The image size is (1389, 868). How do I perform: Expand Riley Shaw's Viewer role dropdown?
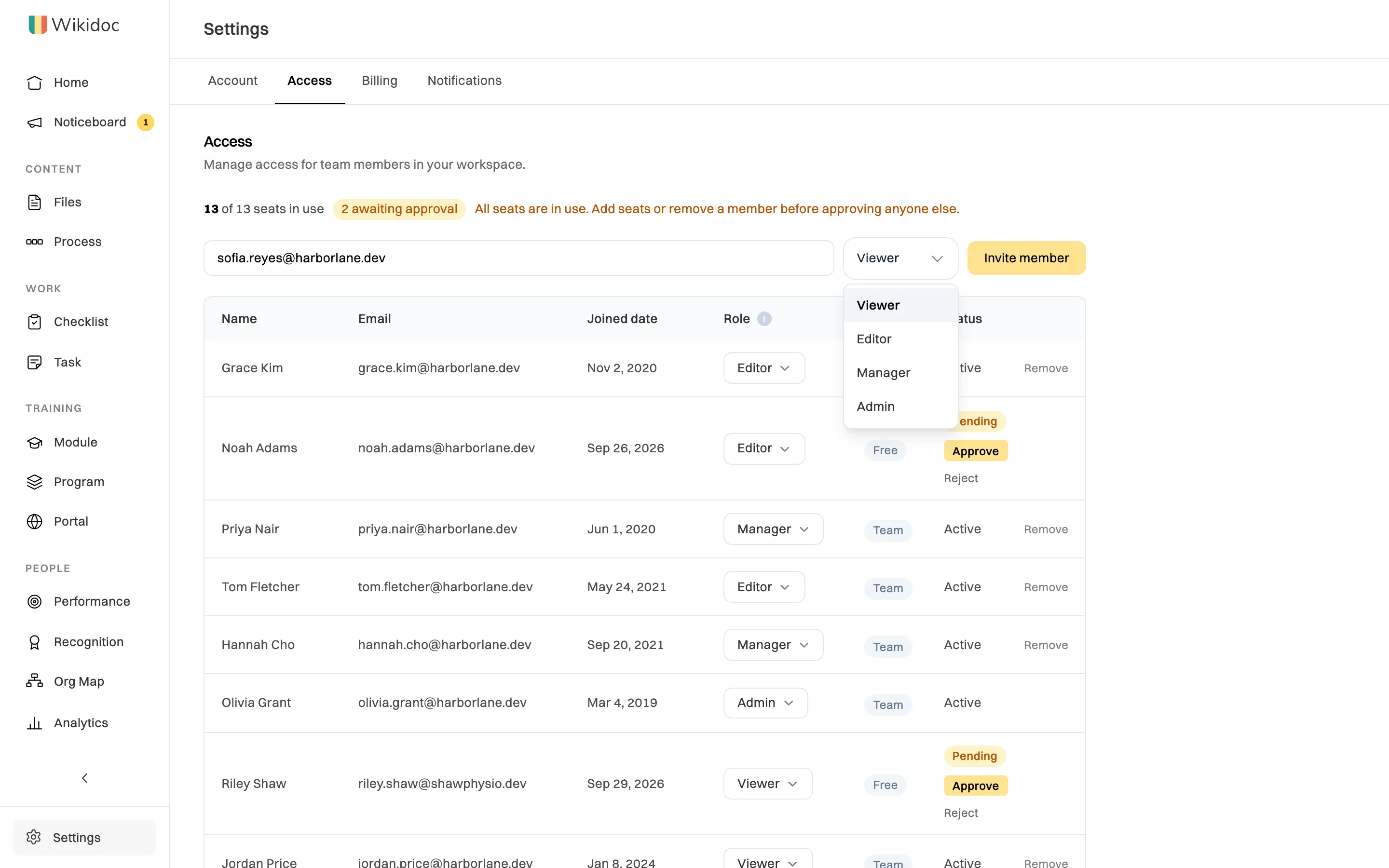pos(768,784)
